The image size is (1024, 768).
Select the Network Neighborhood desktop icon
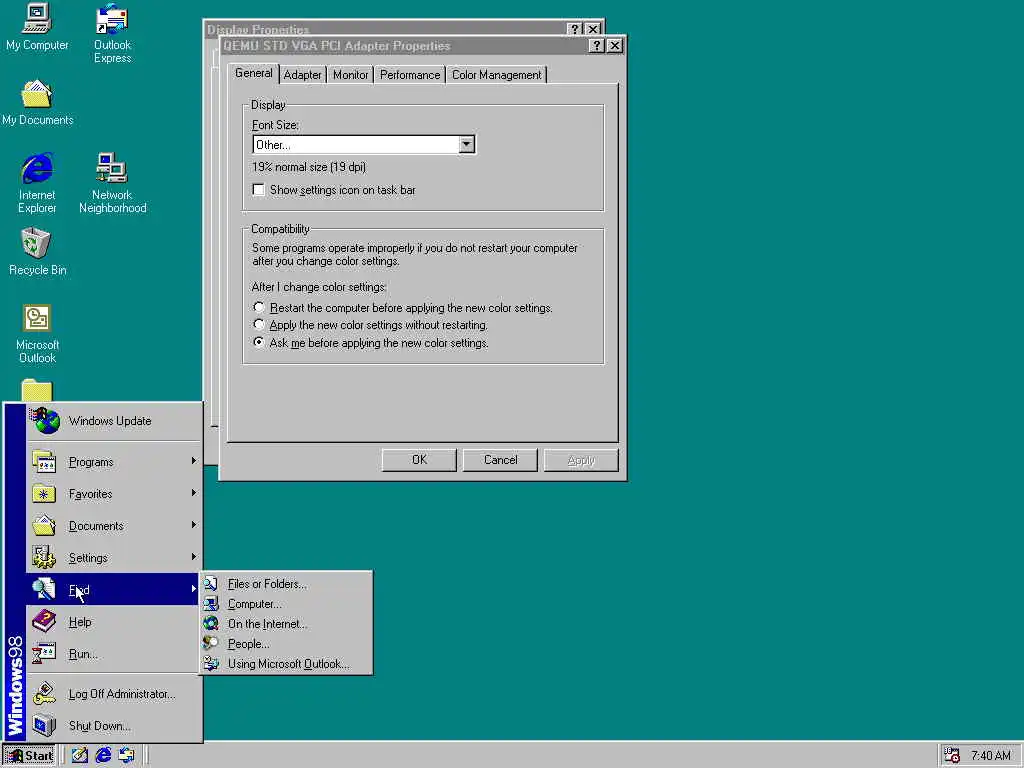(x=112, y=184)
